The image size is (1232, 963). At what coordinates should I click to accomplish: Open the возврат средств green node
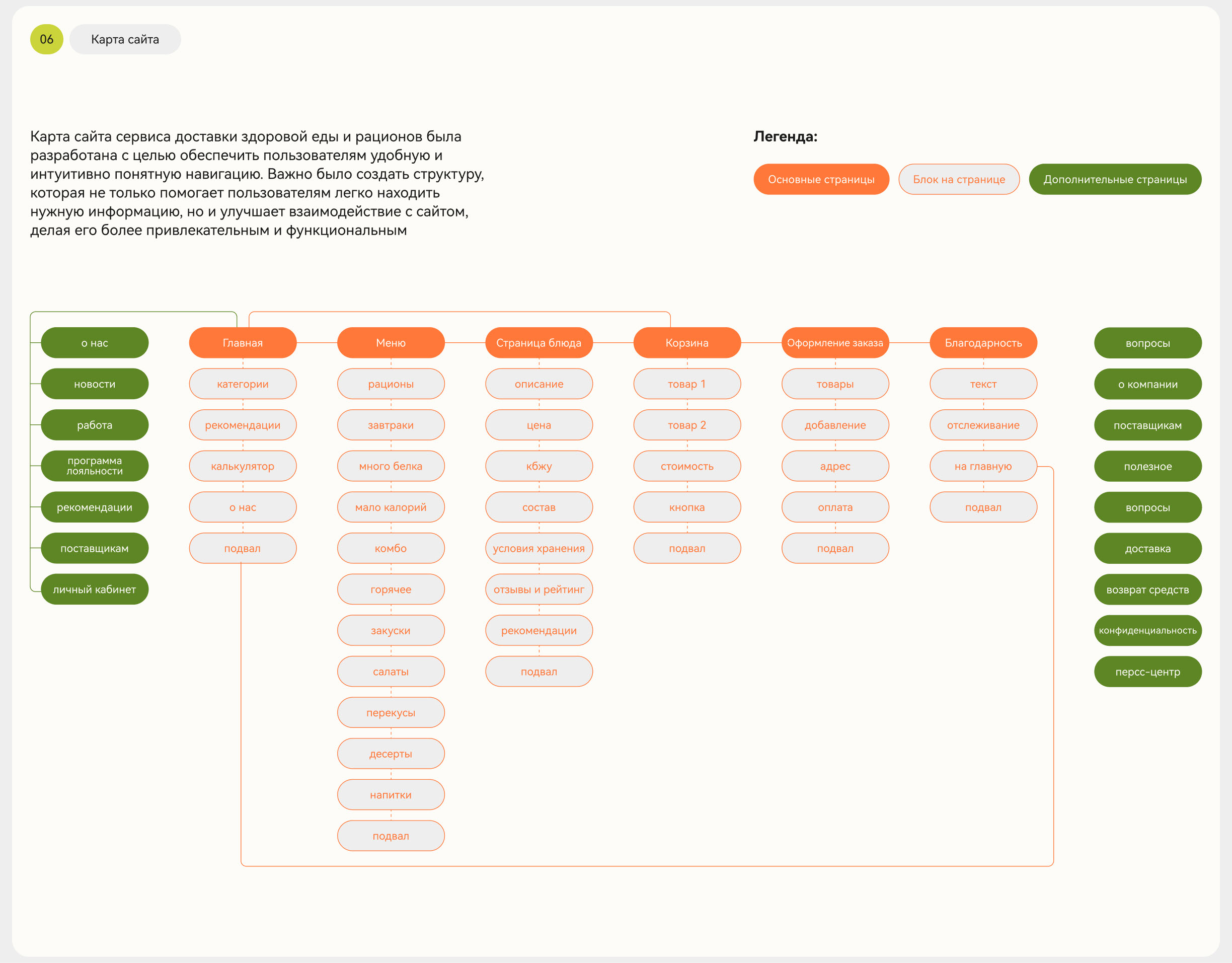point(1147,589)
